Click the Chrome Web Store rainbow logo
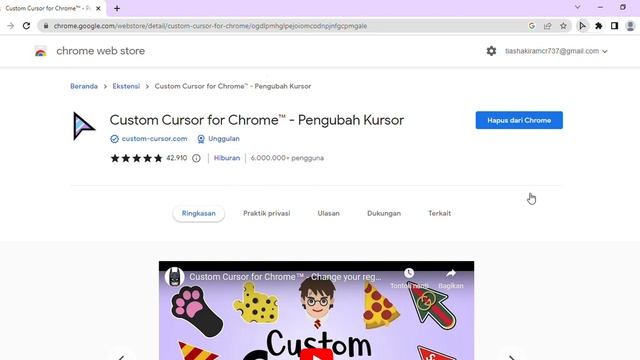The width and height of the screenshot is (640, 360). coord(40,51)
